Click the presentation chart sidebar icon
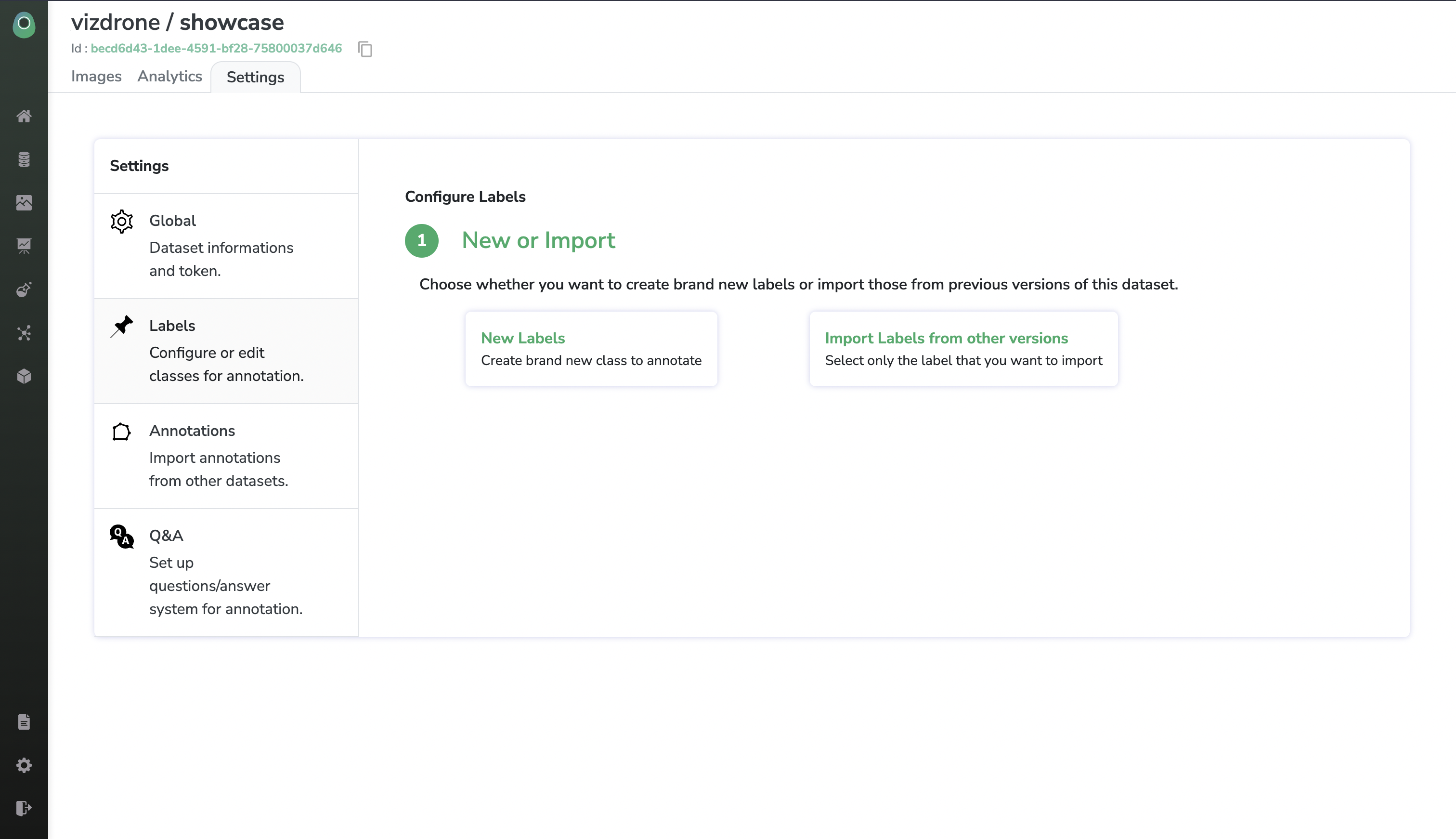 (x=24, y=246)
